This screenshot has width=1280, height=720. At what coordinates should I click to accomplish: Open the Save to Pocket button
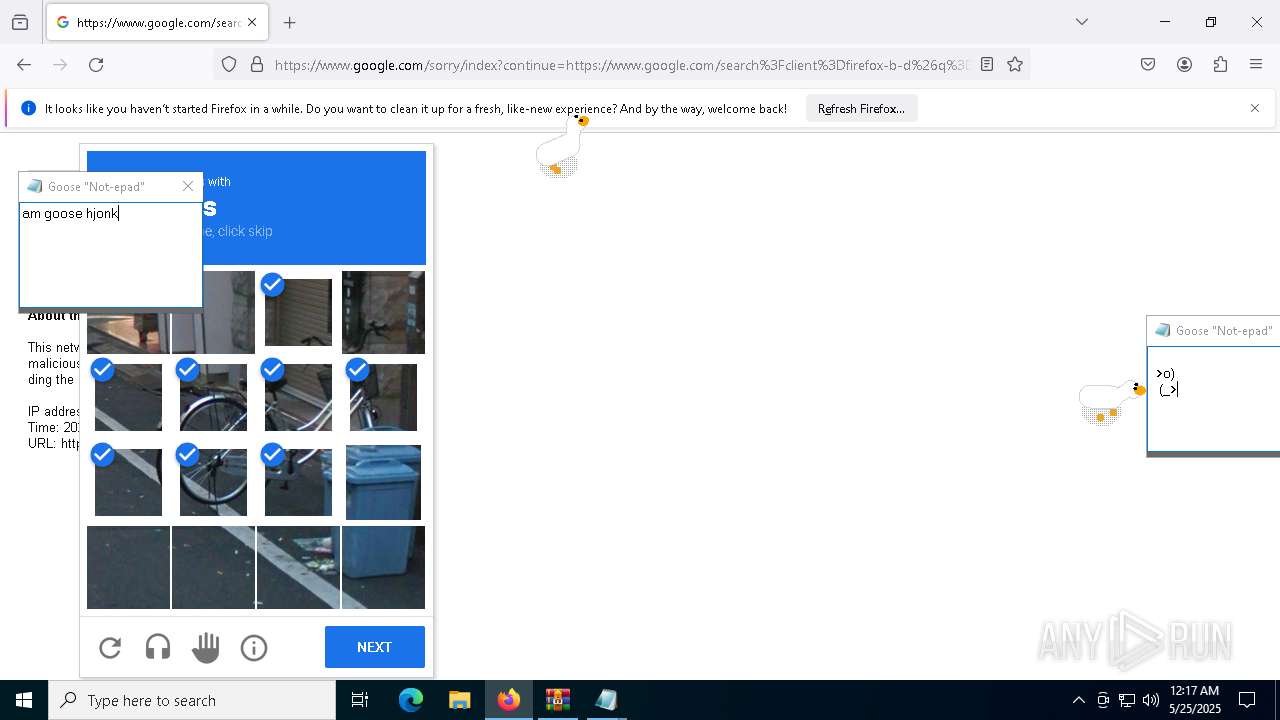[x=1148, y=64]
